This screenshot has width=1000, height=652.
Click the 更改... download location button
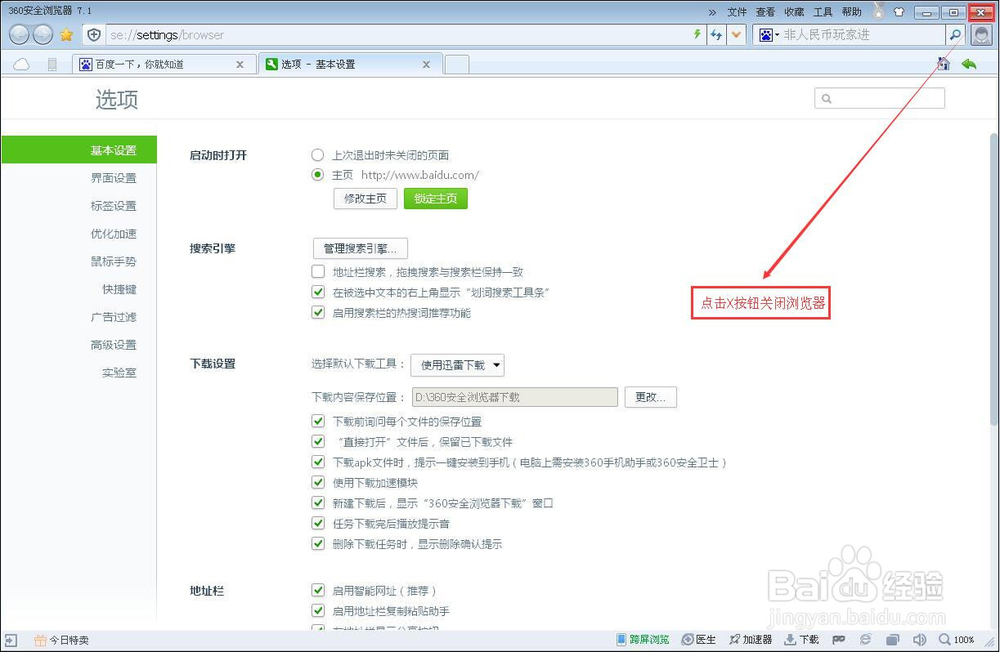pos(651,397)
